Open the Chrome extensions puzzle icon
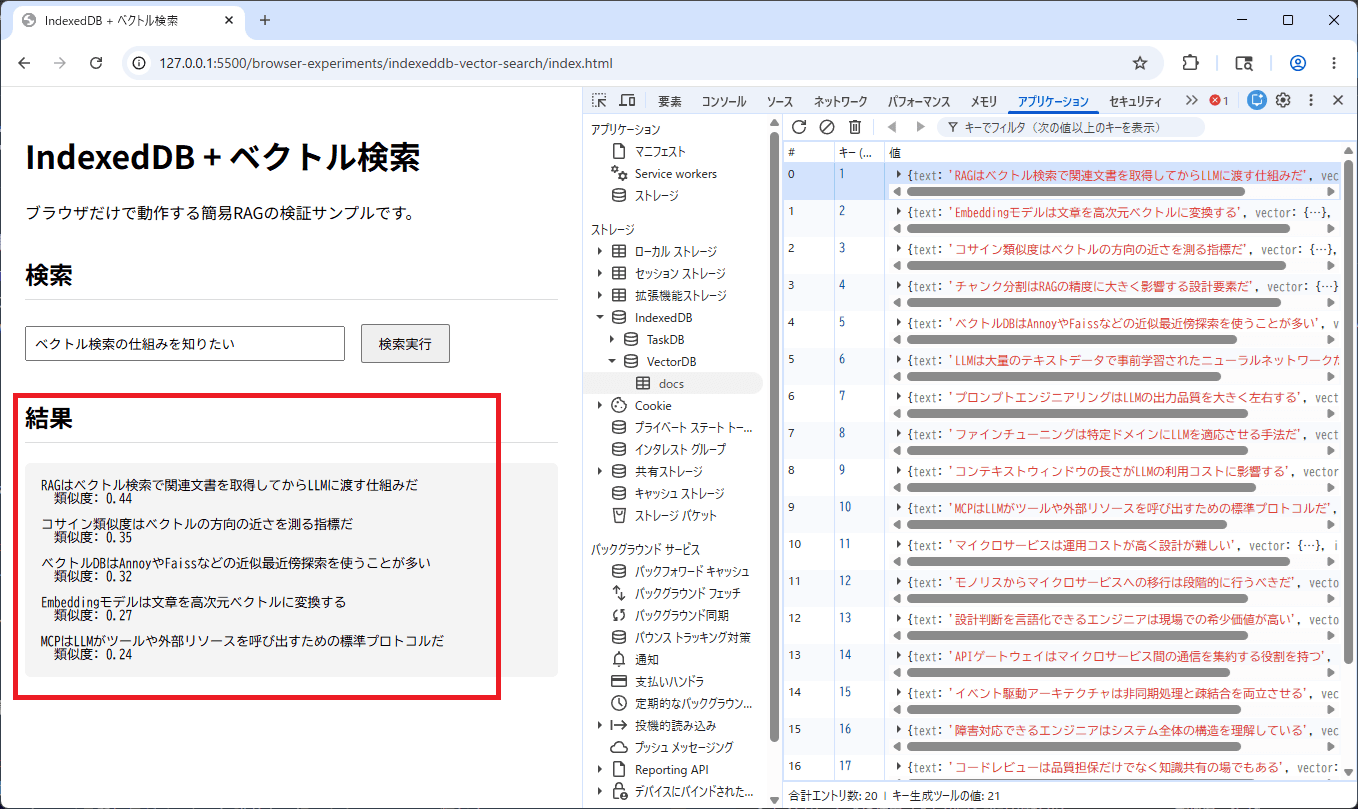This screenshot has height=809, width=1358. click(x=1190, y=63)
